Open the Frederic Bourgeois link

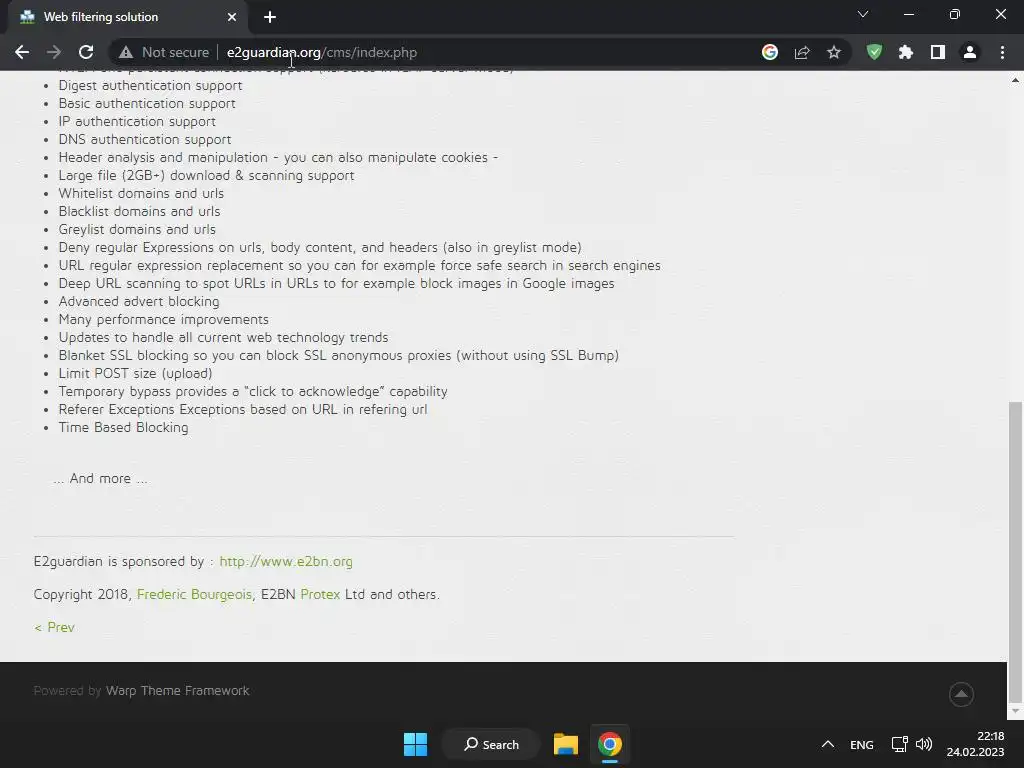pos(194,594)
